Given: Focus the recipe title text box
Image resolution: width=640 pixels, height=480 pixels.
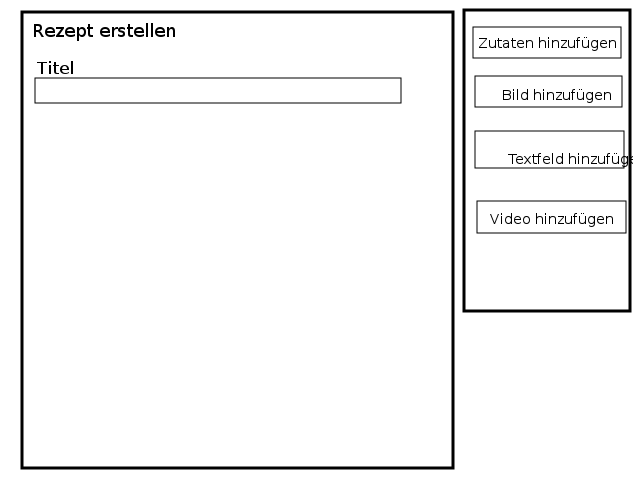Looking at the screenshot, I should coord(218,90).
